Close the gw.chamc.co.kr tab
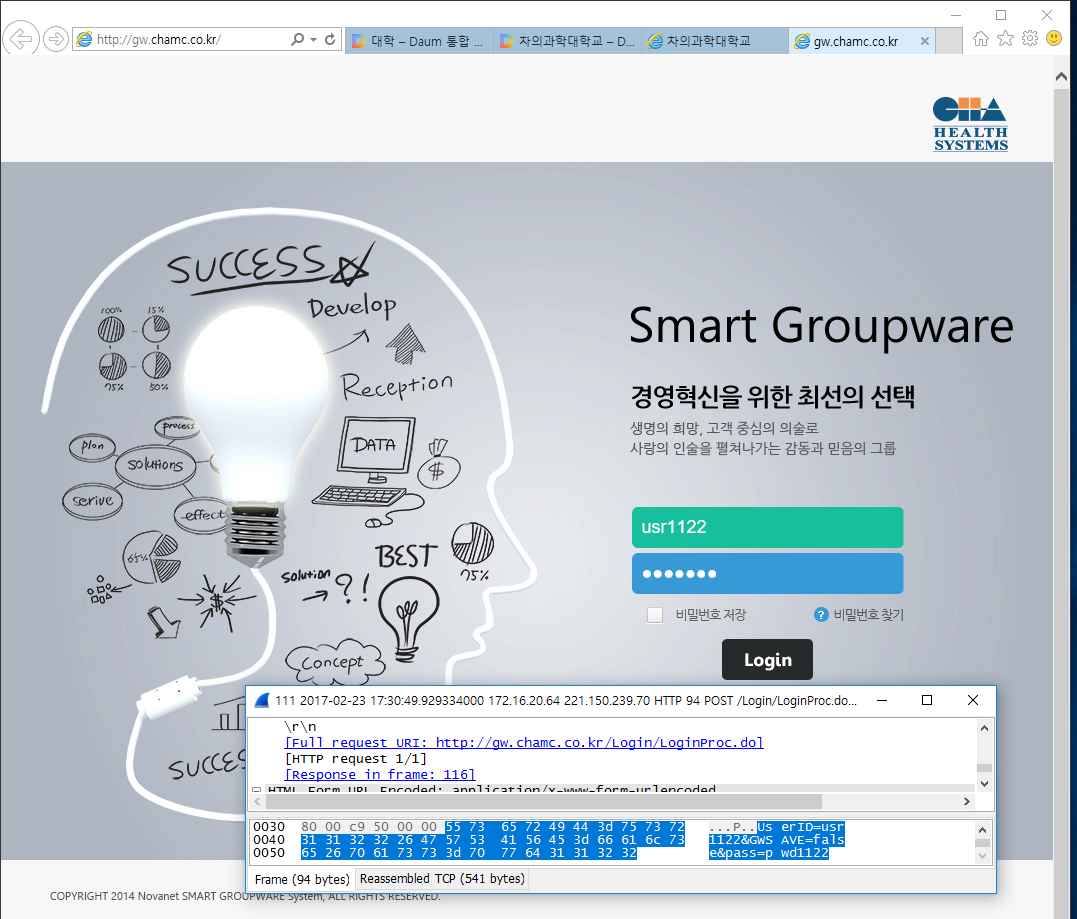The width and height of the screenshot is (1077, 919). [925, 41]
